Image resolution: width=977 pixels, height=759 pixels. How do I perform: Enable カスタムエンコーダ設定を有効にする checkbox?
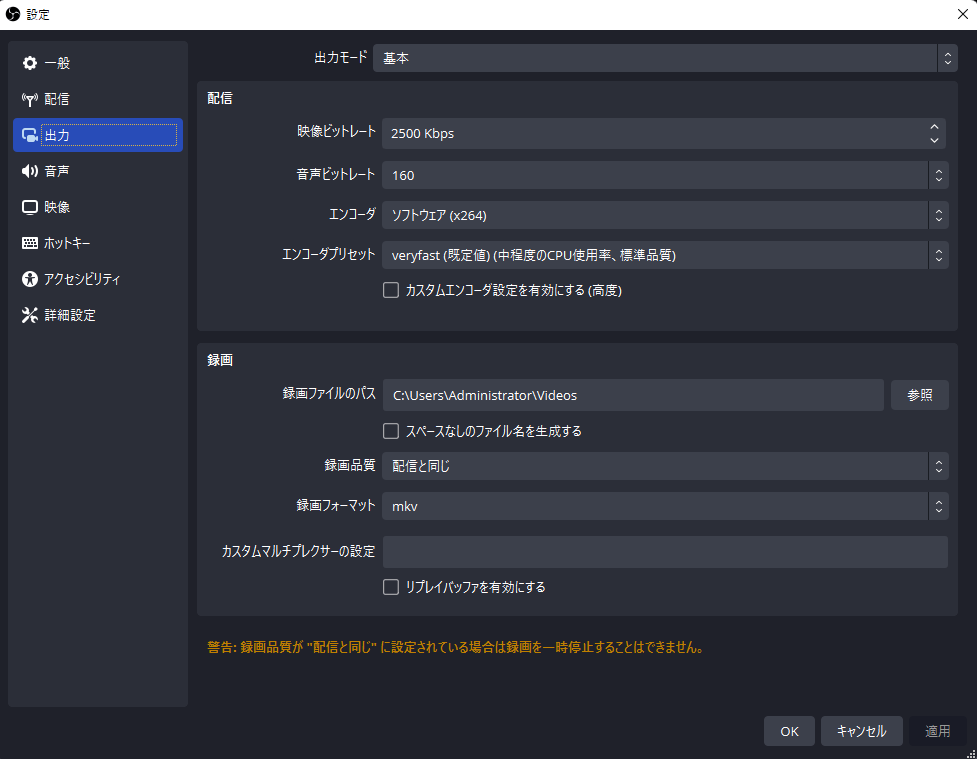click(392, 291)
